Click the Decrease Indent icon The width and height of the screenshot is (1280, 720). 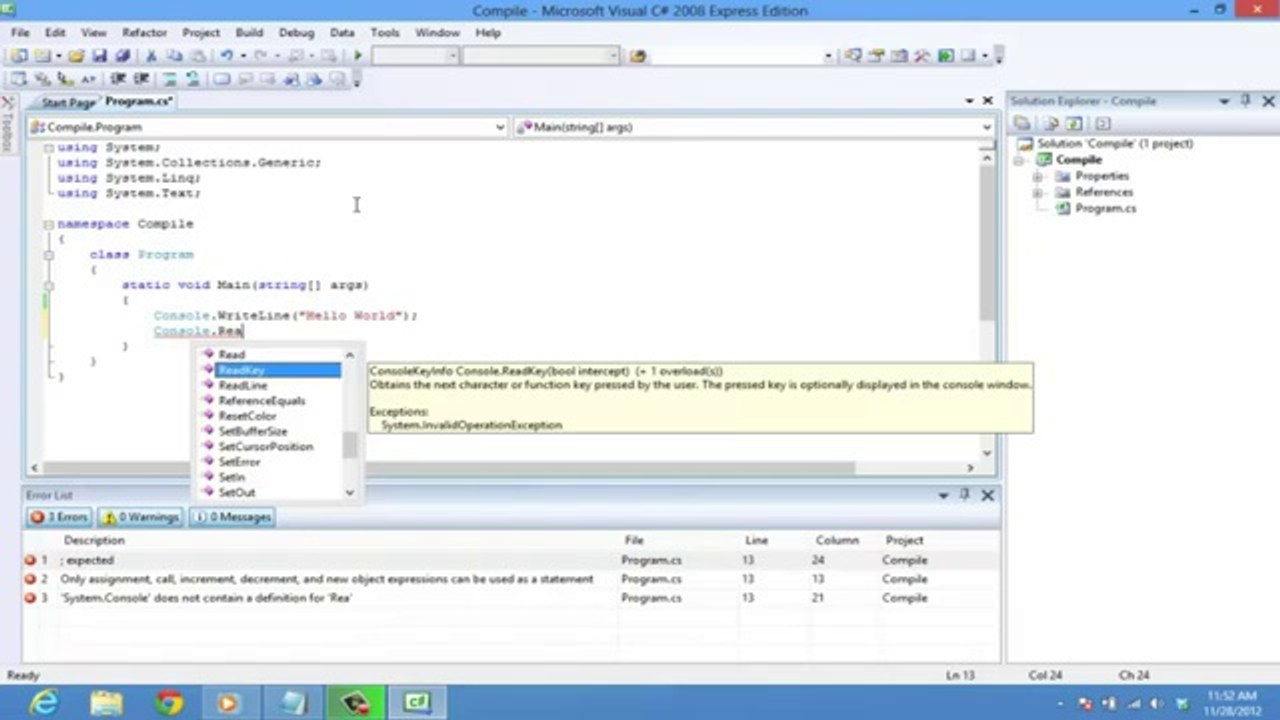(x=117, y=78)
